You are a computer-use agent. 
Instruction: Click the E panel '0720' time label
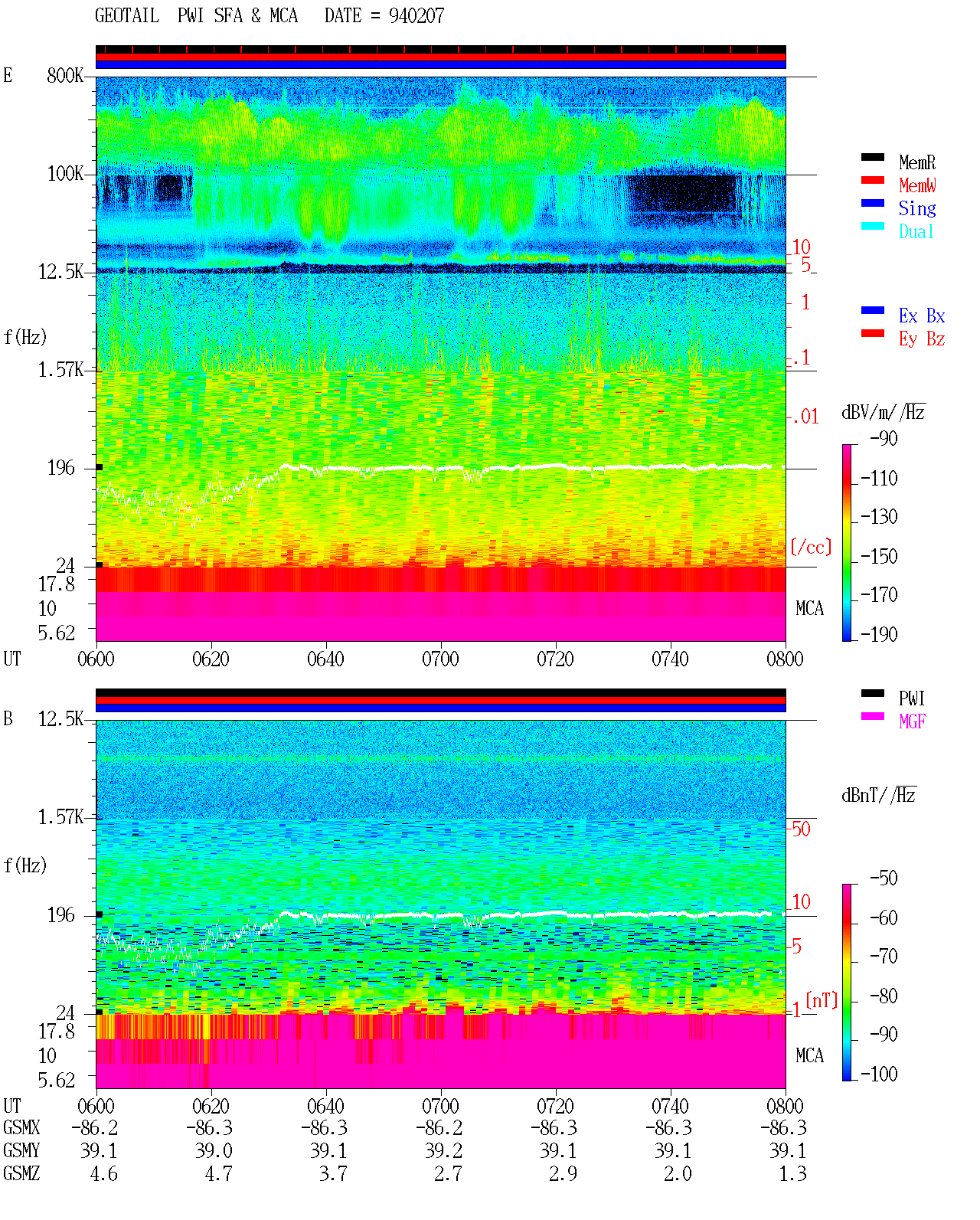(555, 659)
